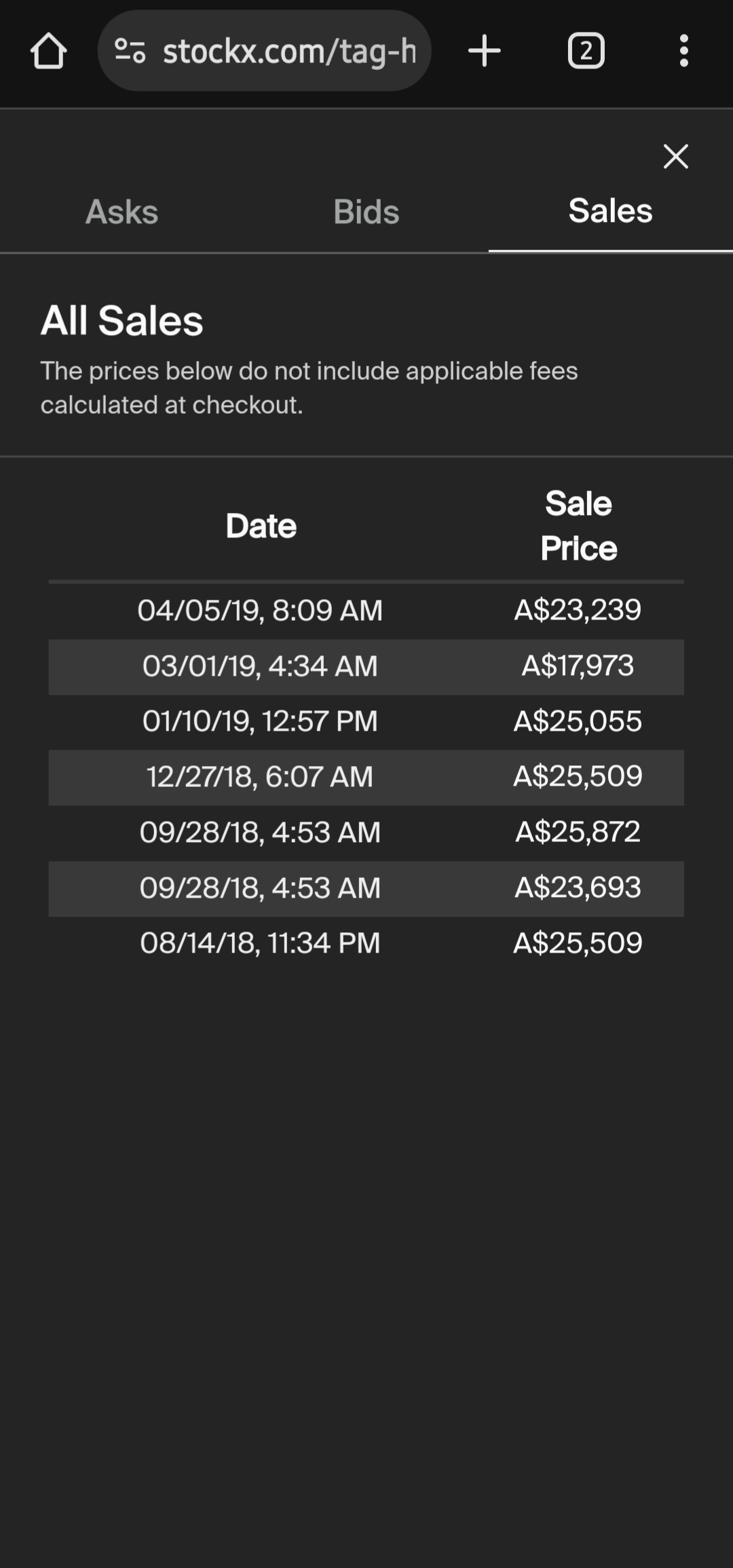Screen dimensions: 733x1568
Task: Tap the 08/14/18, 11:34 PM sale row
Action: pyautogui.click(x=260, y=943)
